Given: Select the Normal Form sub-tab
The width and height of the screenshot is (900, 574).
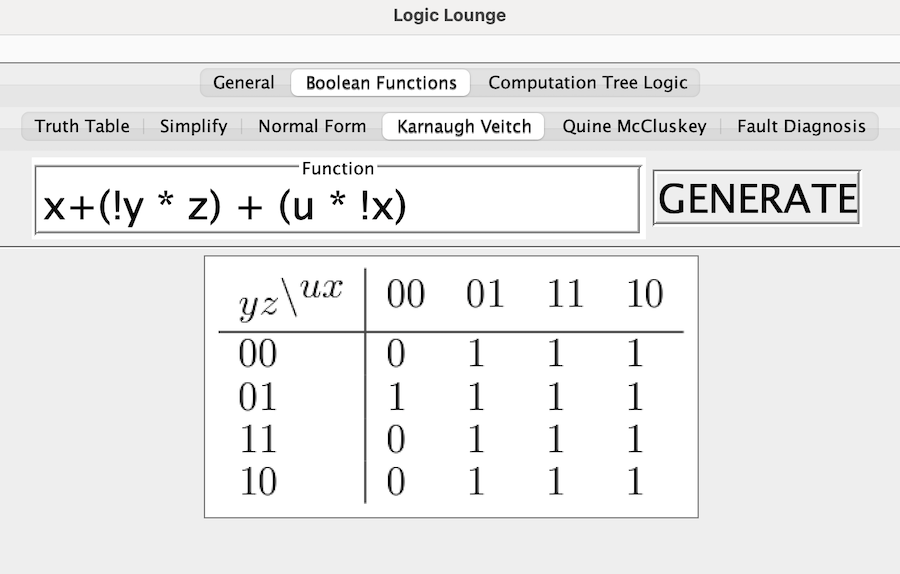Looking at the screenshot, I should (x=312, y=126).
